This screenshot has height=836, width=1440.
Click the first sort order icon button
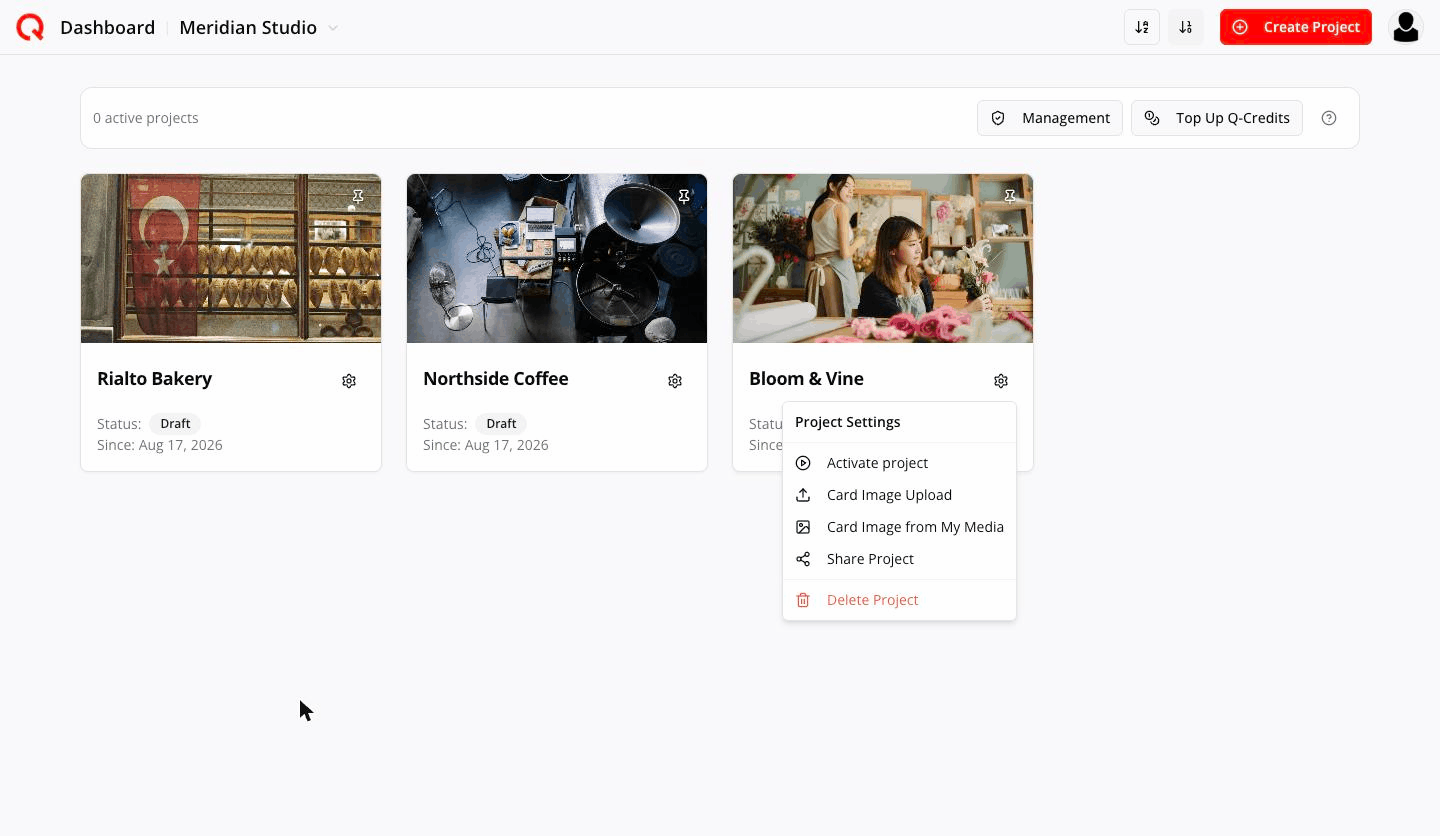pyautogui.click(x=1142, y=27)
